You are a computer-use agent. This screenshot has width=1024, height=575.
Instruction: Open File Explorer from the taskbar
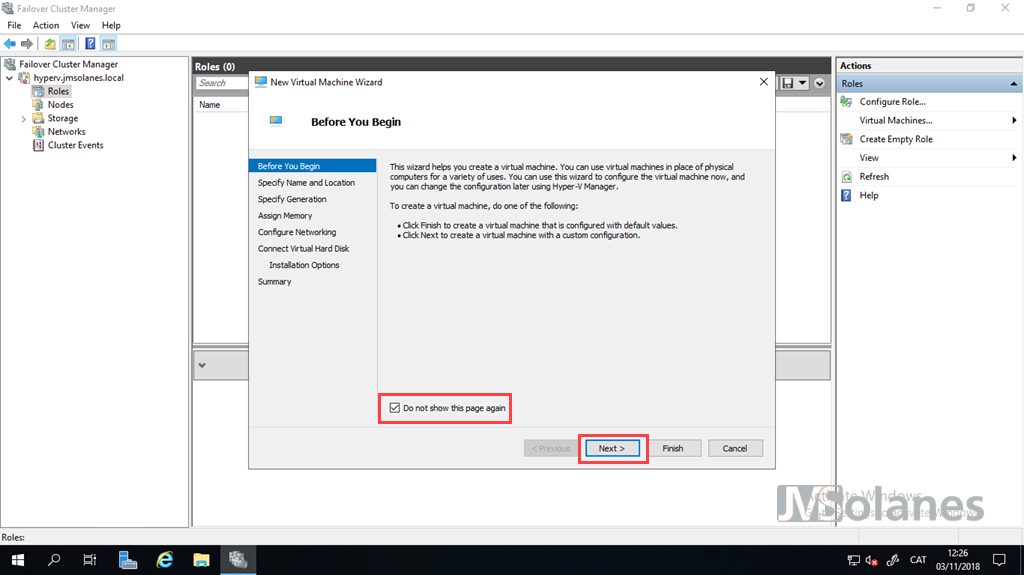tap(201, 560)
